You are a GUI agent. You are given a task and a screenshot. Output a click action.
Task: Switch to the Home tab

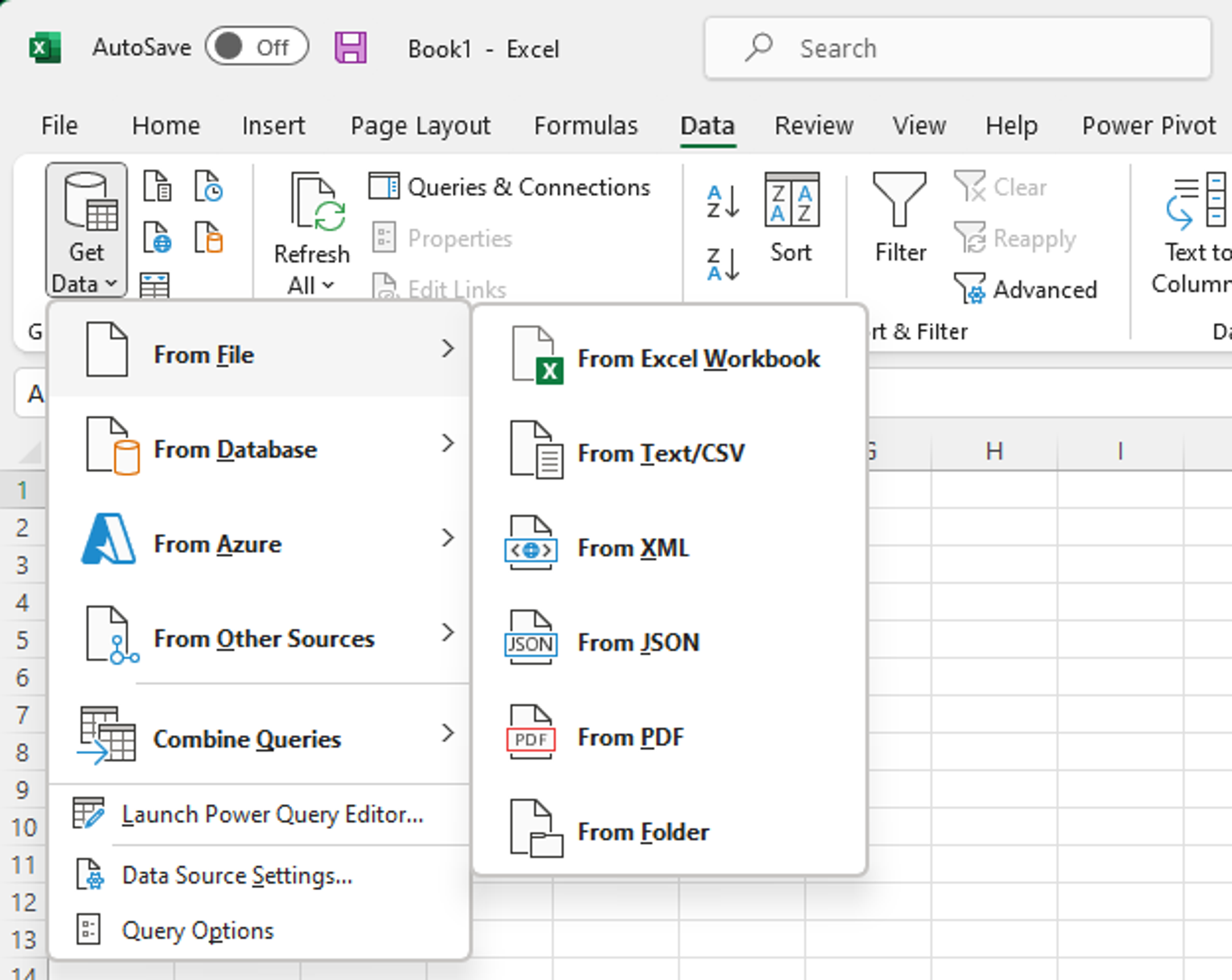166,125
